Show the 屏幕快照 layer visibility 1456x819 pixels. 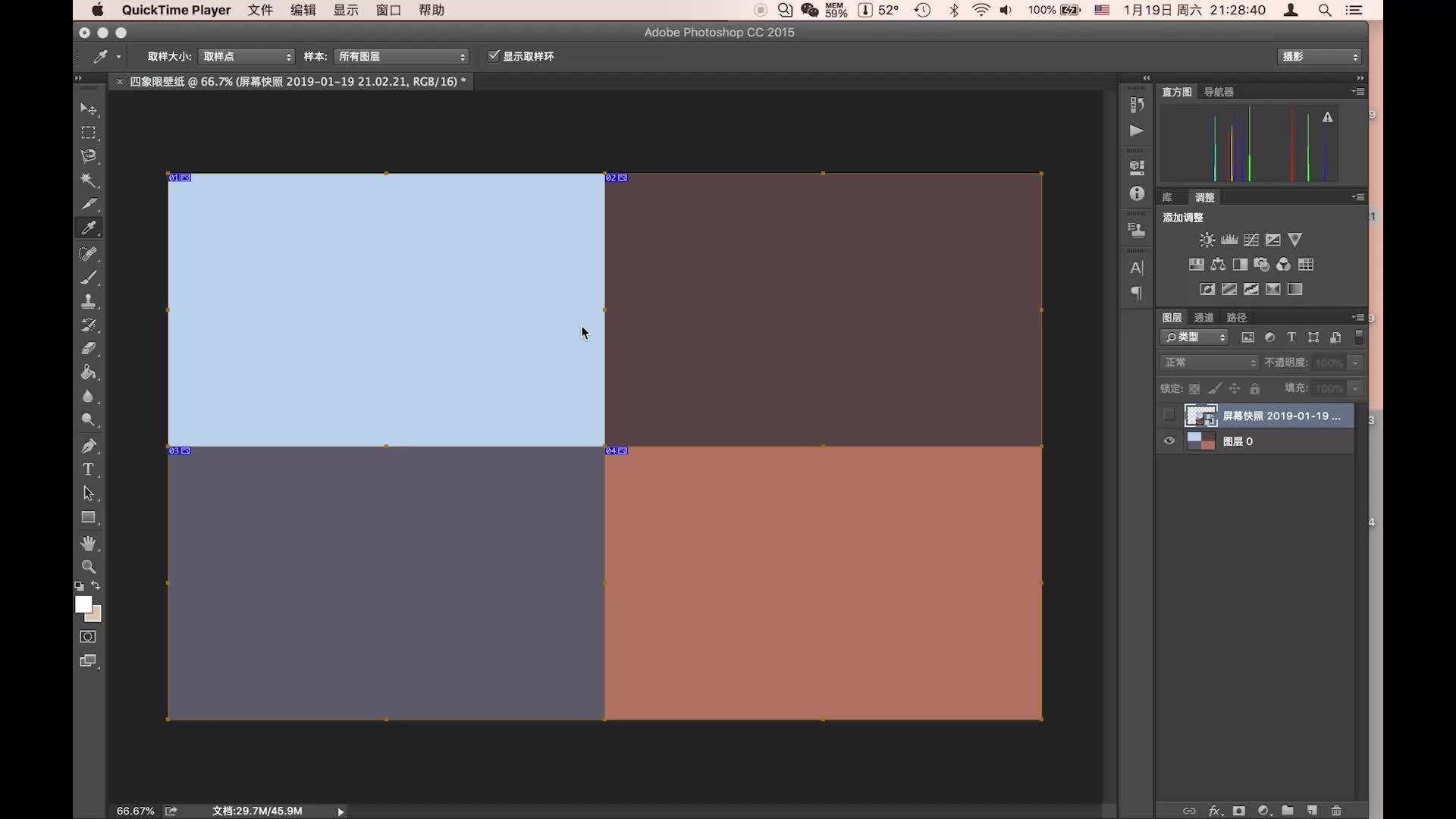tap(1169, 415)
